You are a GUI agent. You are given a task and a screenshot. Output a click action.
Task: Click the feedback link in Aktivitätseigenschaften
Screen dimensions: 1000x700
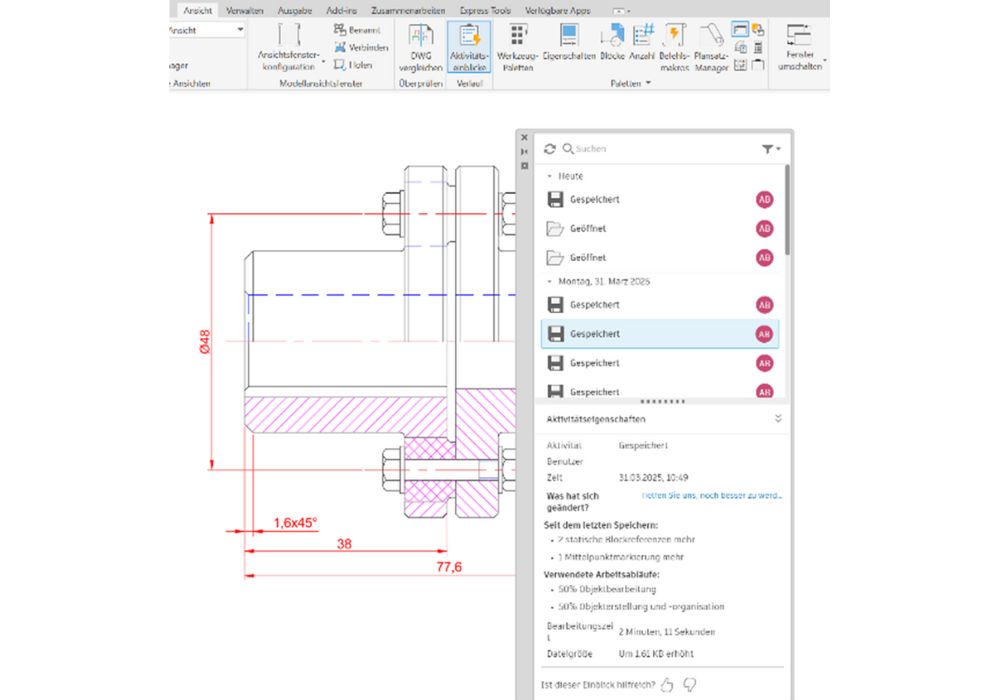point(715,494)
